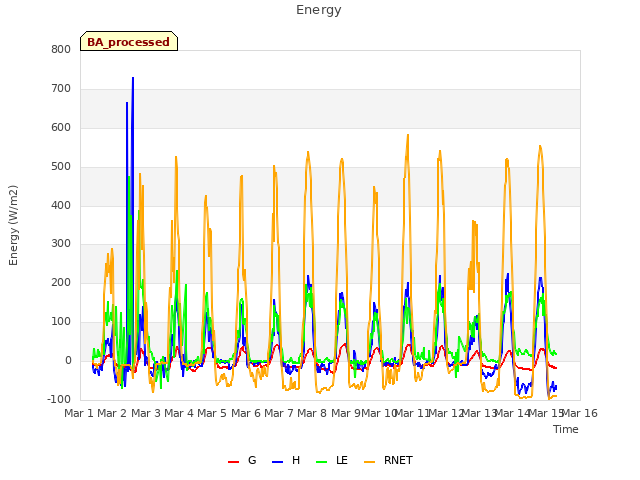640x480 pixels.
Task: Click the 600 y-axis tick value
Action: tap(61, 128)
